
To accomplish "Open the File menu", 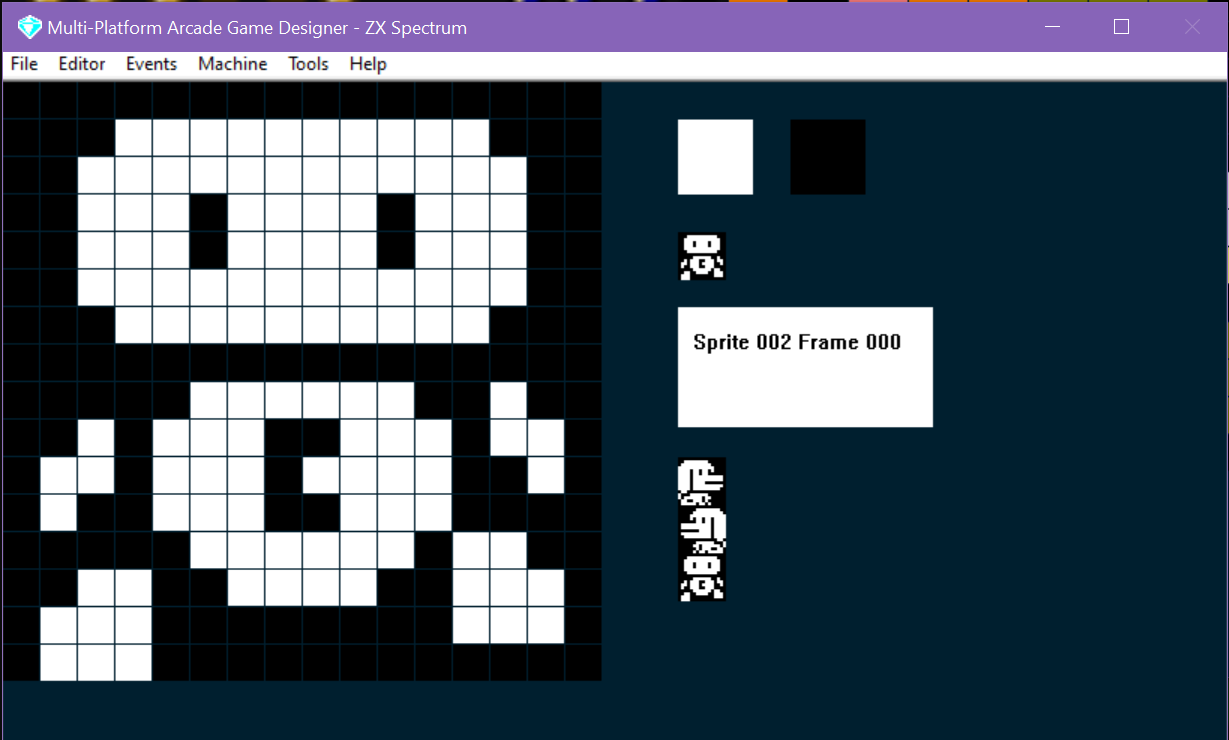I will pos(24,64).
